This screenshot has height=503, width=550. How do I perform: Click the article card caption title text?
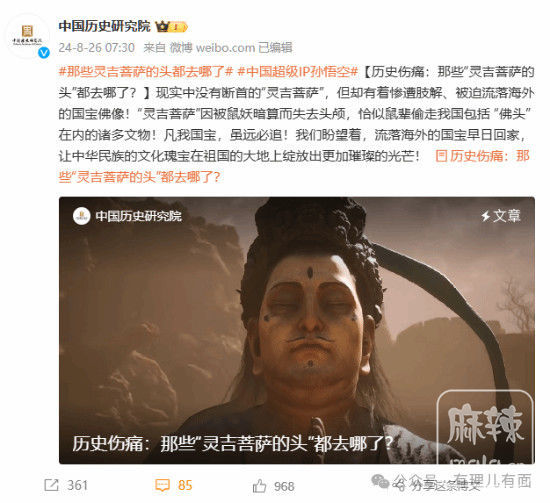(233, 444)
